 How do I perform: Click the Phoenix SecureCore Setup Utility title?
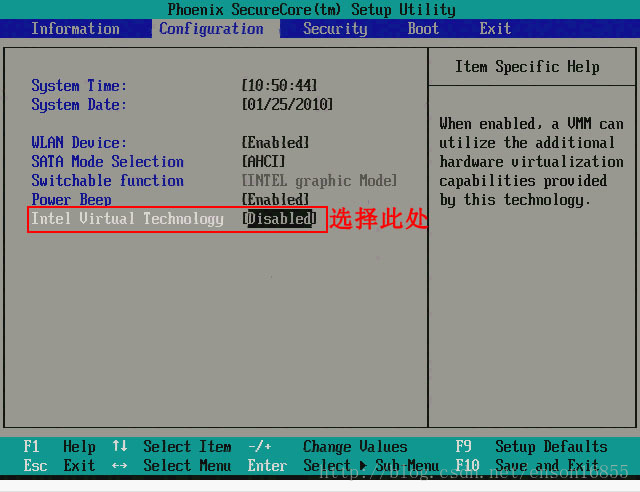[x=311, y=9]
